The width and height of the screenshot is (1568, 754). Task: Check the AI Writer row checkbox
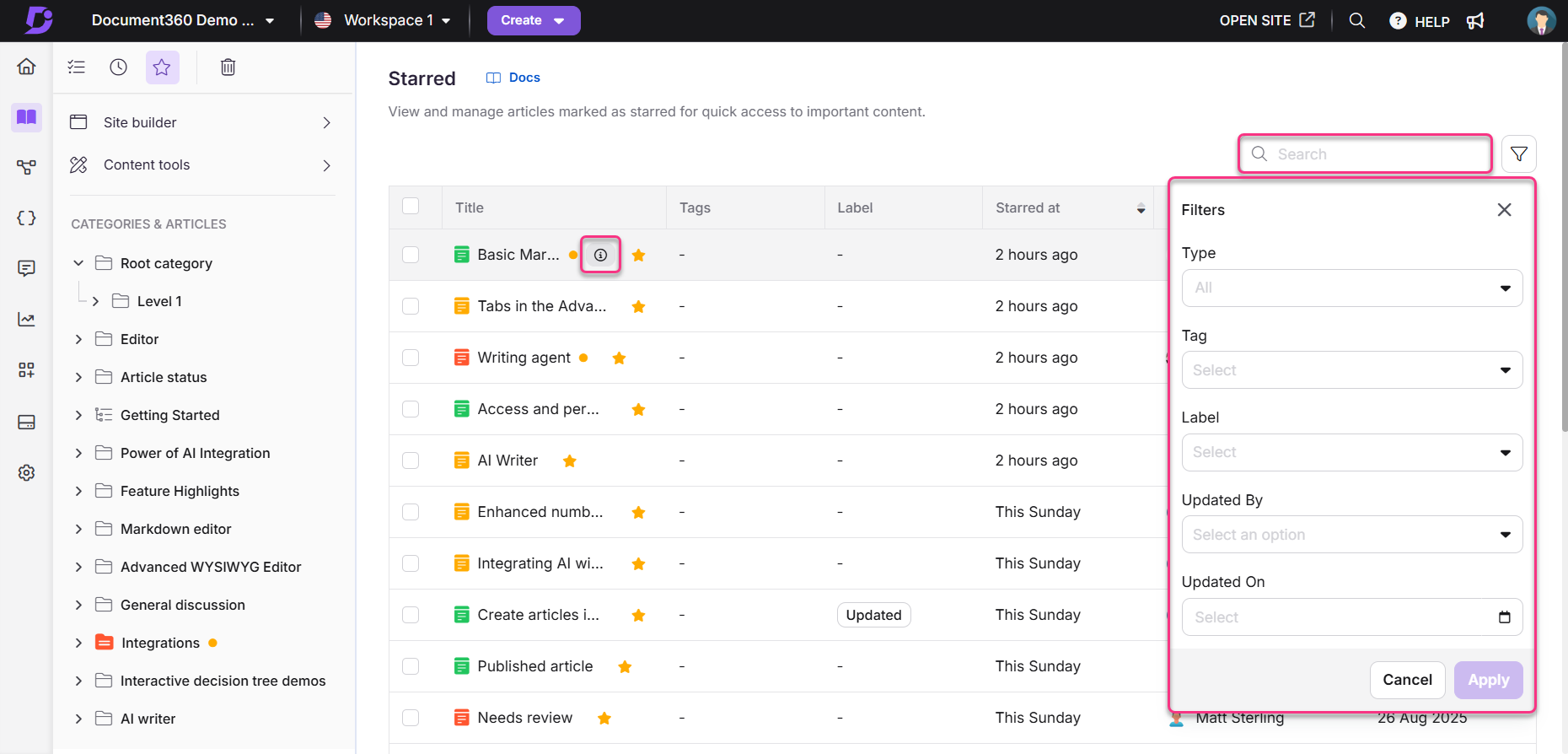(x=411, y=460)
